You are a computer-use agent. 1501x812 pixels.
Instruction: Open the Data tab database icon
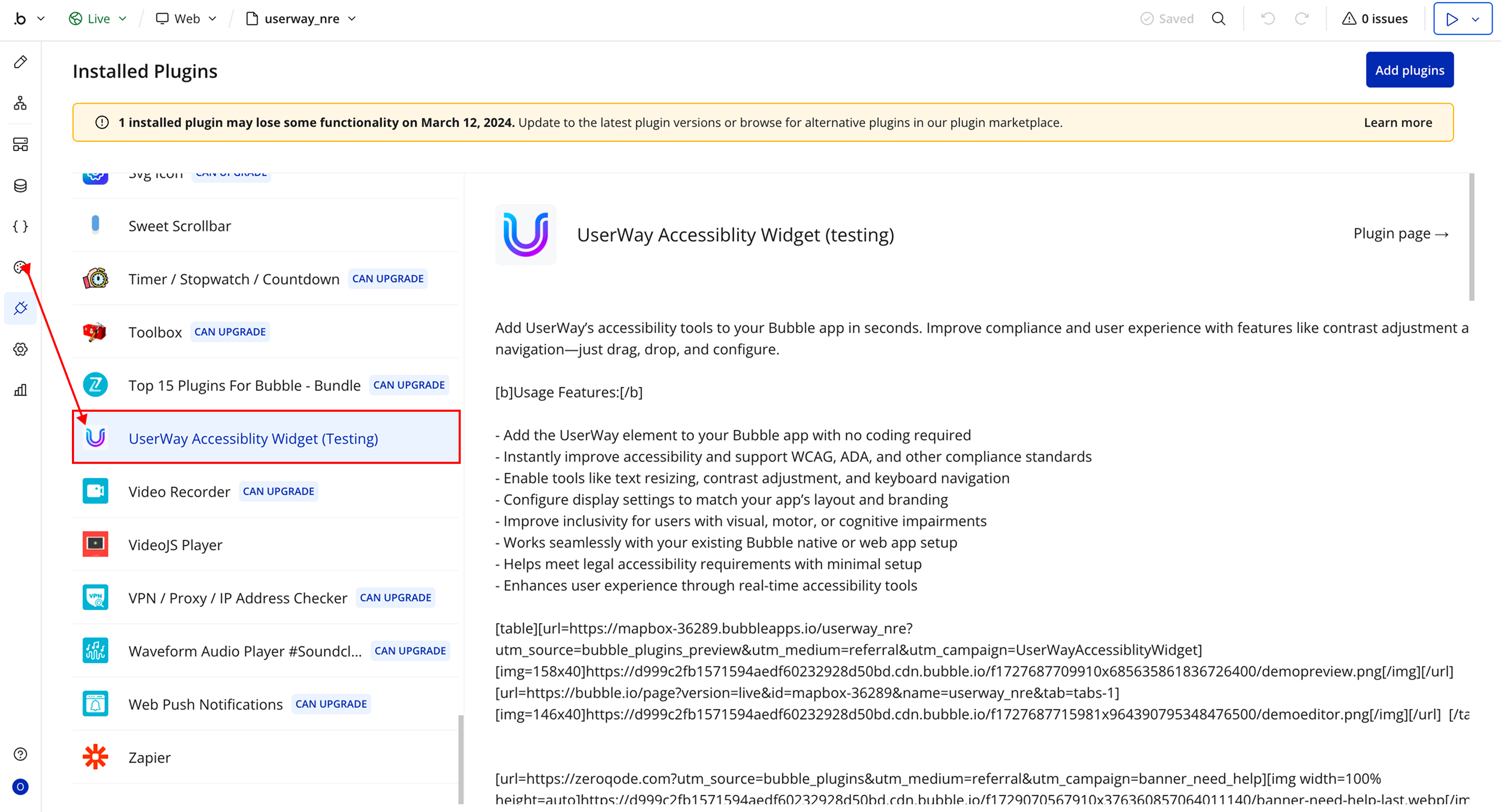click(x=20, y=185)
